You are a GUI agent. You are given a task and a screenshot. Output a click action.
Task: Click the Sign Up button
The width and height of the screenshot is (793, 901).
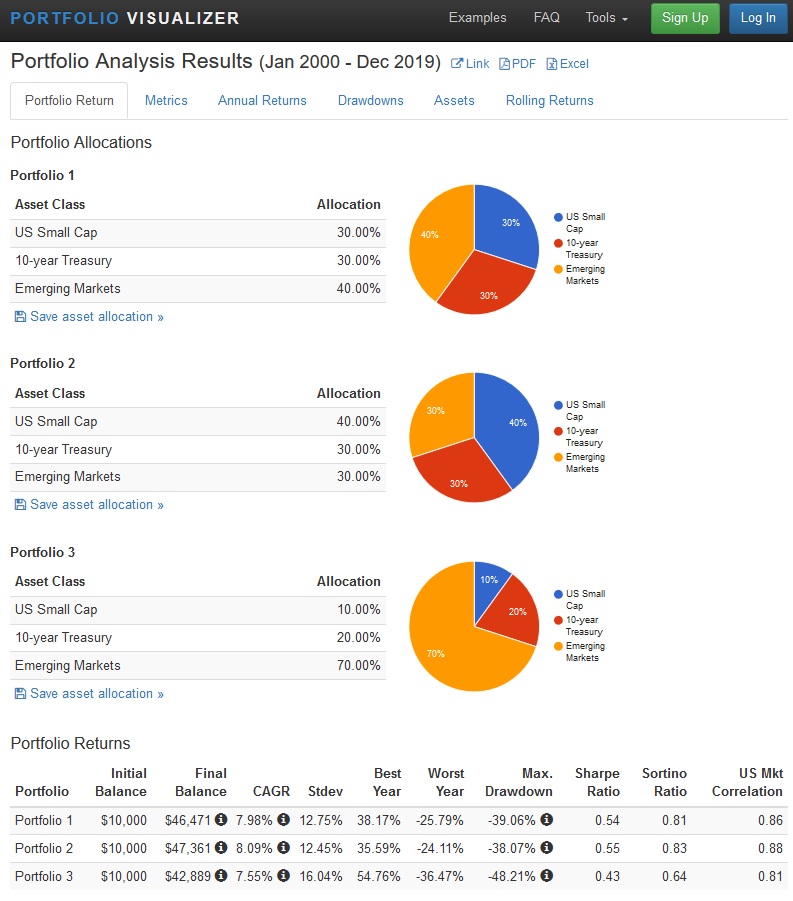point(685,18)
